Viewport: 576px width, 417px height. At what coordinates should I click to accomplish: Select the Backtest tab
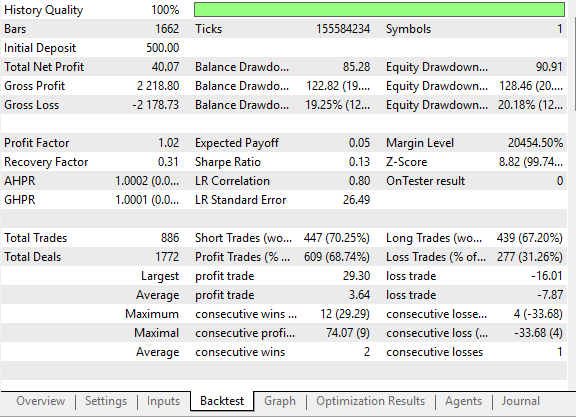[222, 401]
